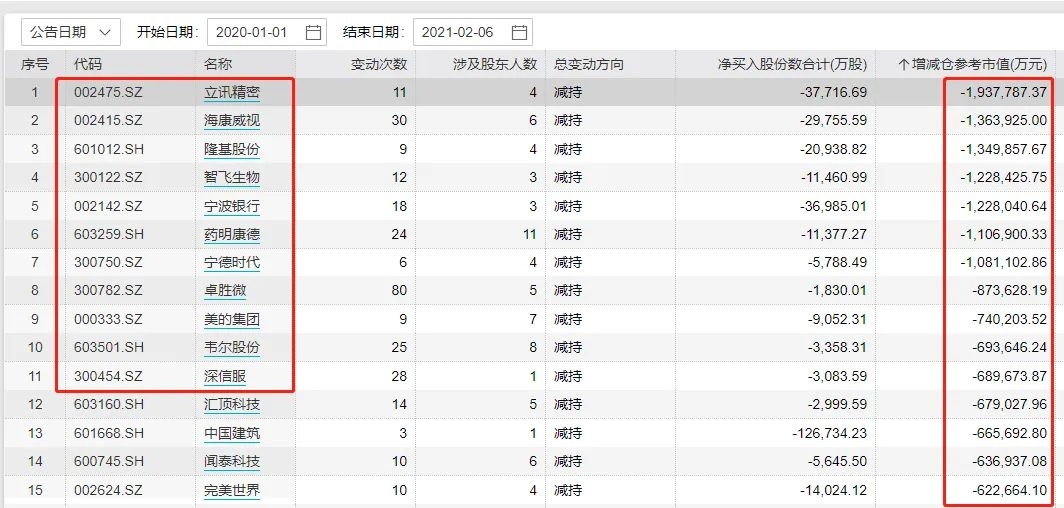1064x508 pixels.
Task: Open calendar for start date 2020-01-01
Action: (x=313, y=33)
